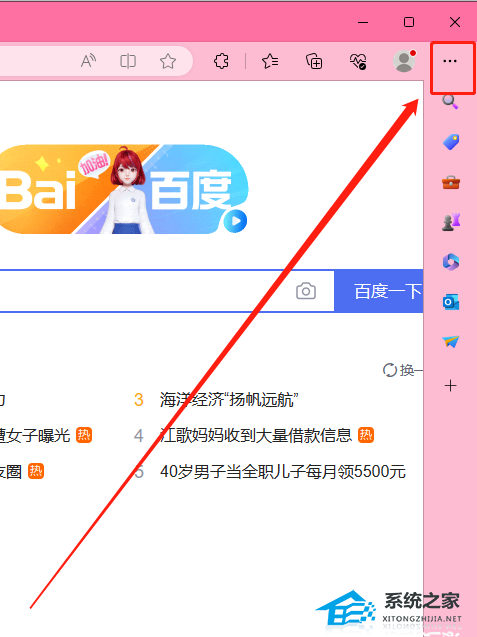Click the camera image search icon
Viewport: 477px width, 637px height.
point(306,291)
